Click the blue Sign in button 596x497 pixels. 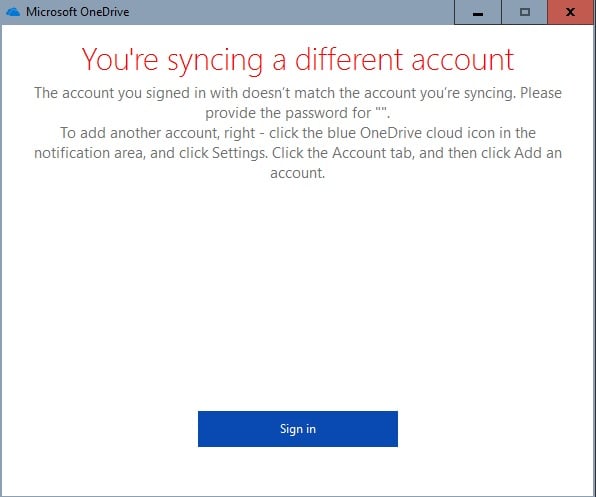tap(298, 429)
